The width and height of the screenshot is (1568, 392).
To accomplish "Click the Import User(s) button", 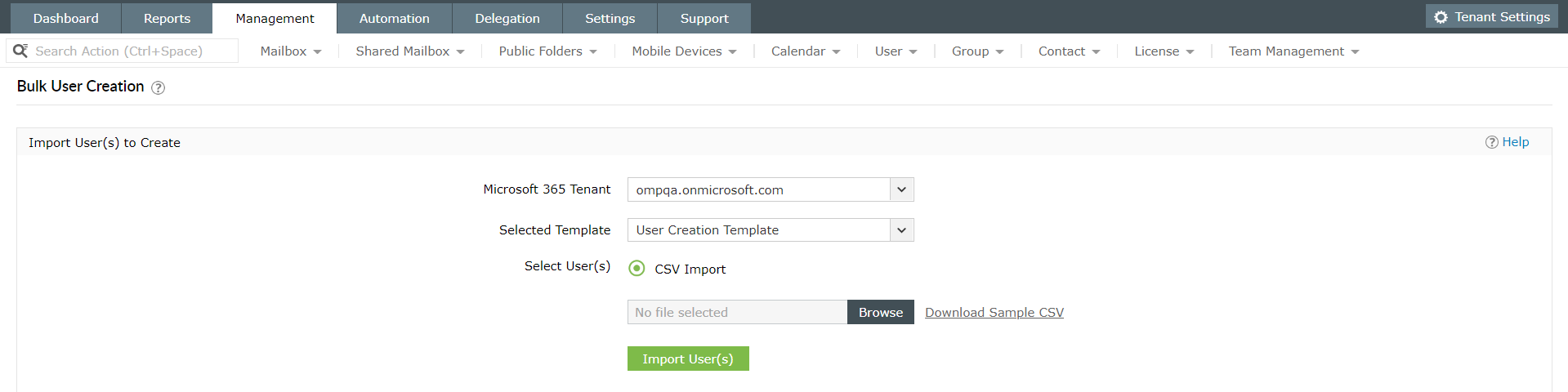I will (x=687, y=359).
